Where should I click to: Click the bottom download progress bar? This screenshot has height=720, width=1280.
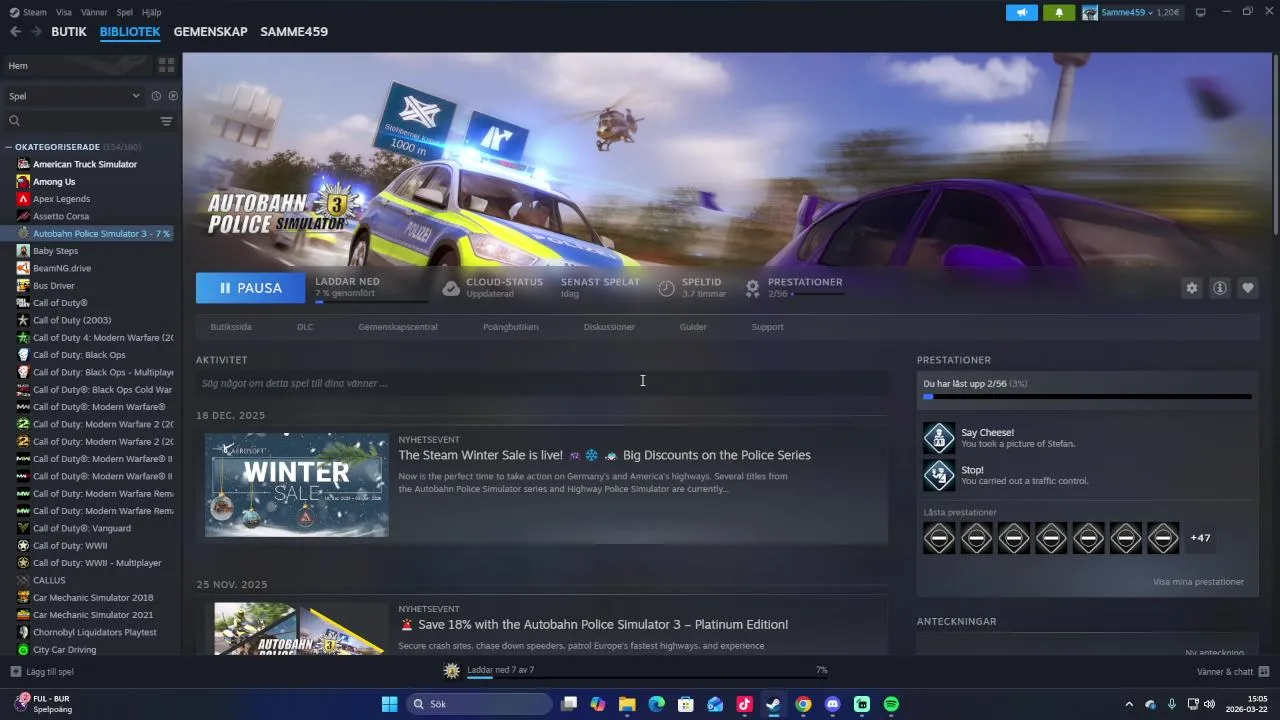(x=648, y=677)
